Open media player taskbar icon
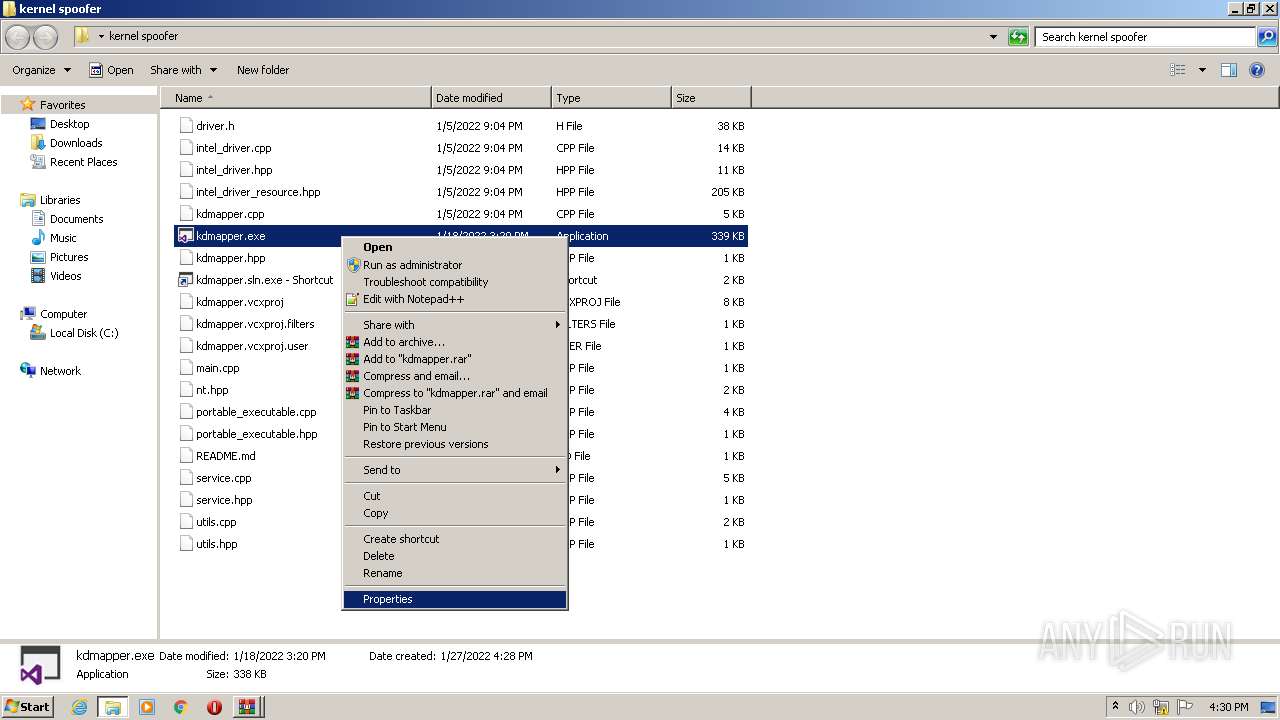 coord(147,707)
